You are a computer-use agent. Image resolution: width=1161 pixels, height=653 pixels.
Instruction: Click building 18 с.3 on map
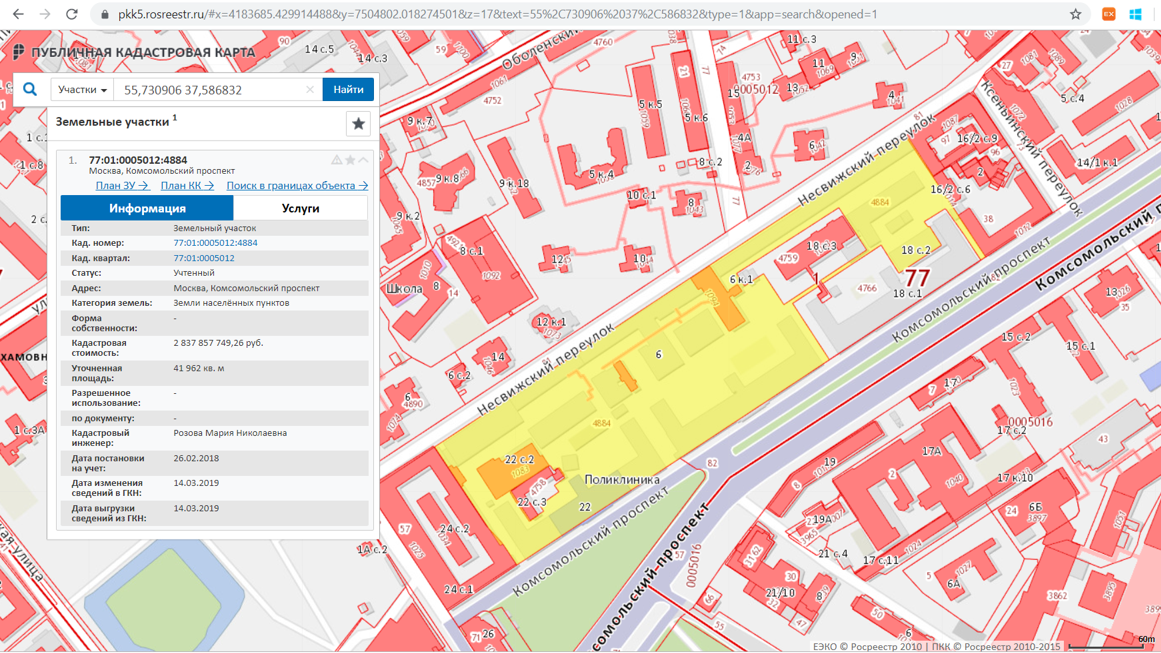pyautogui.click(x=822, y=246)
